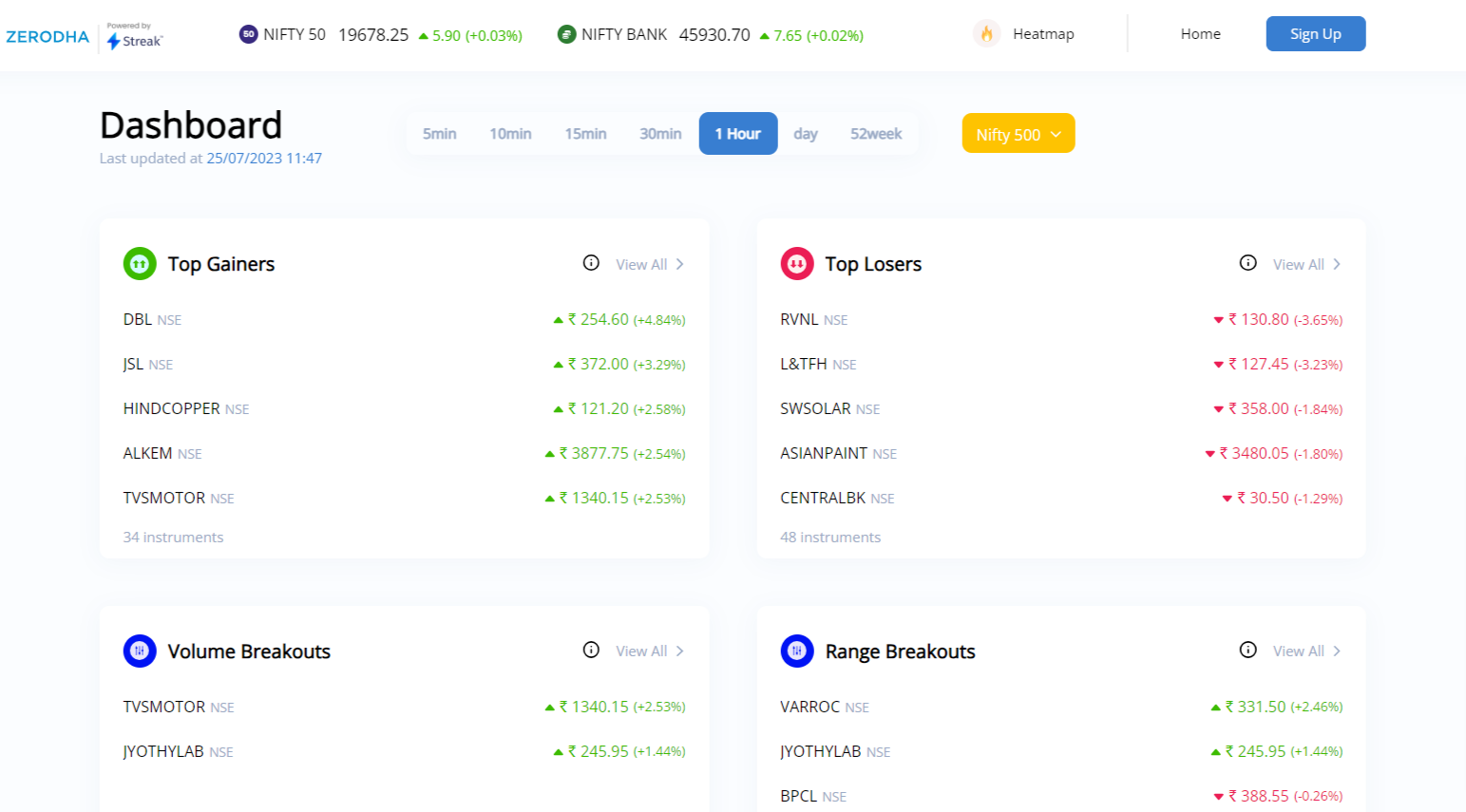Open VARROC stock row
This screenshot has height=812, width=1466.
[x=1061, y=707]
